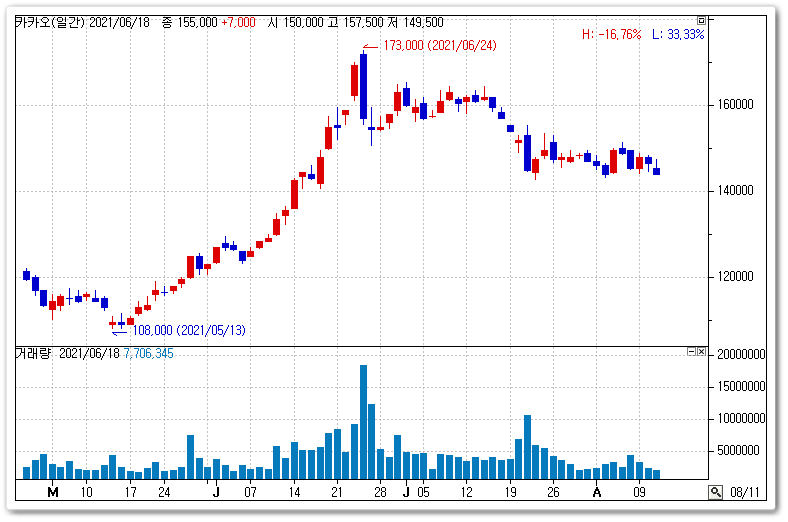Click date axis label 26

pyautogui.click(x=553, y=492)
